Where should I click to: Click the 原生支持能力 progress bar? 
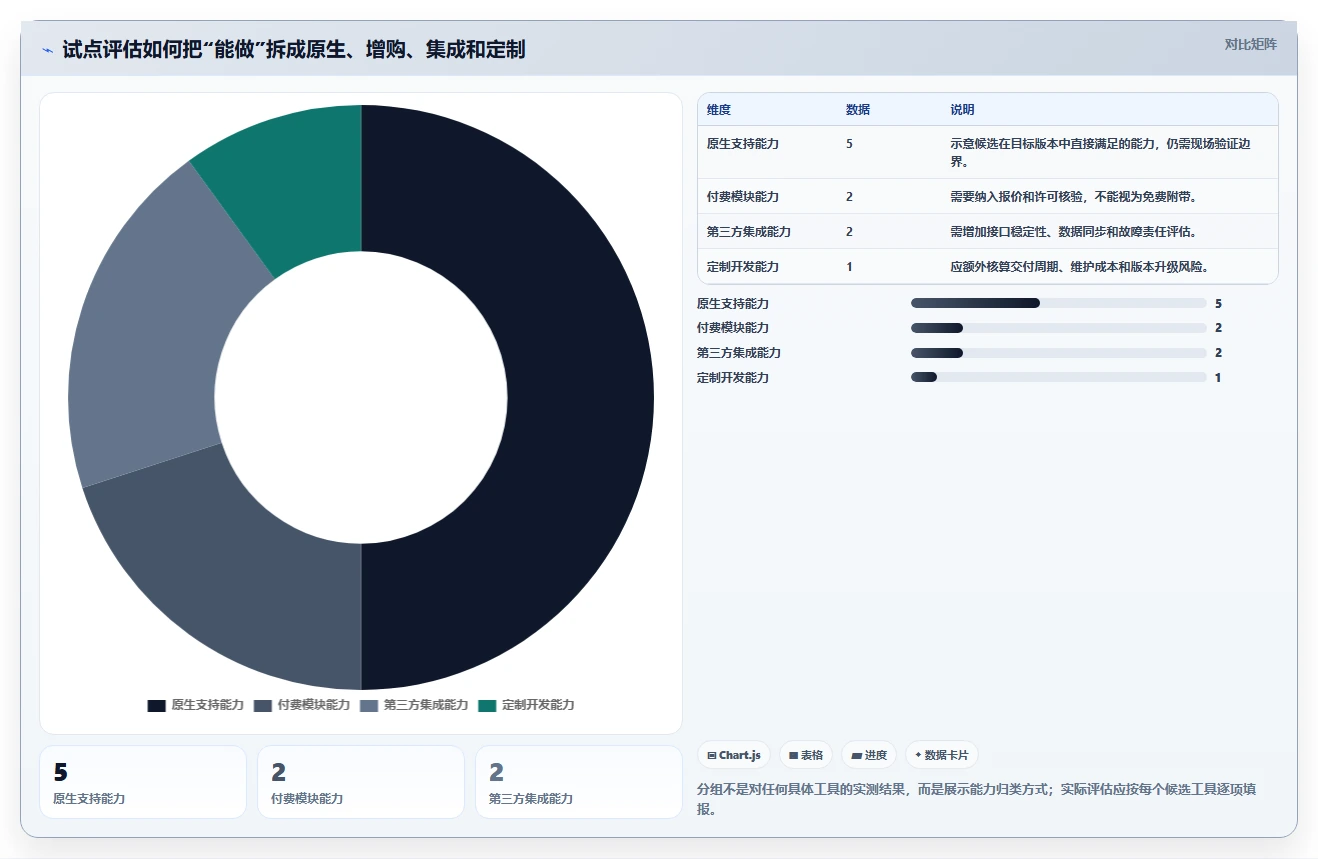[1059, 303]
